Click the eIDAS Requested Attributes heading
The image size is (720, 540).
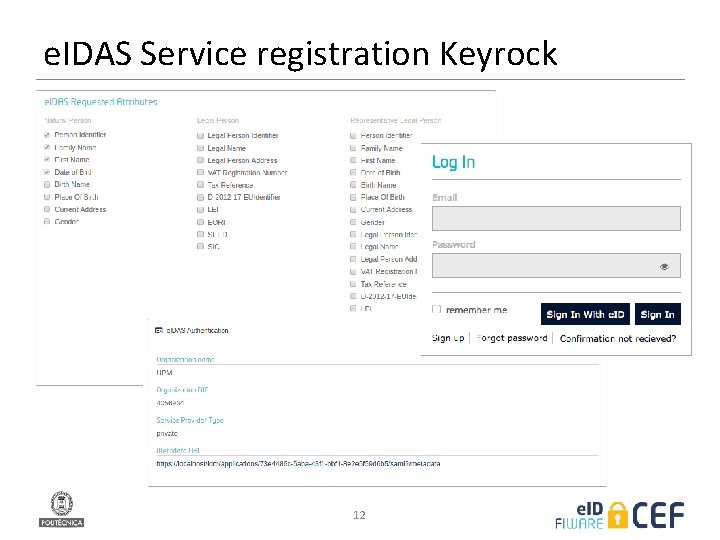(x=101, y=101)
